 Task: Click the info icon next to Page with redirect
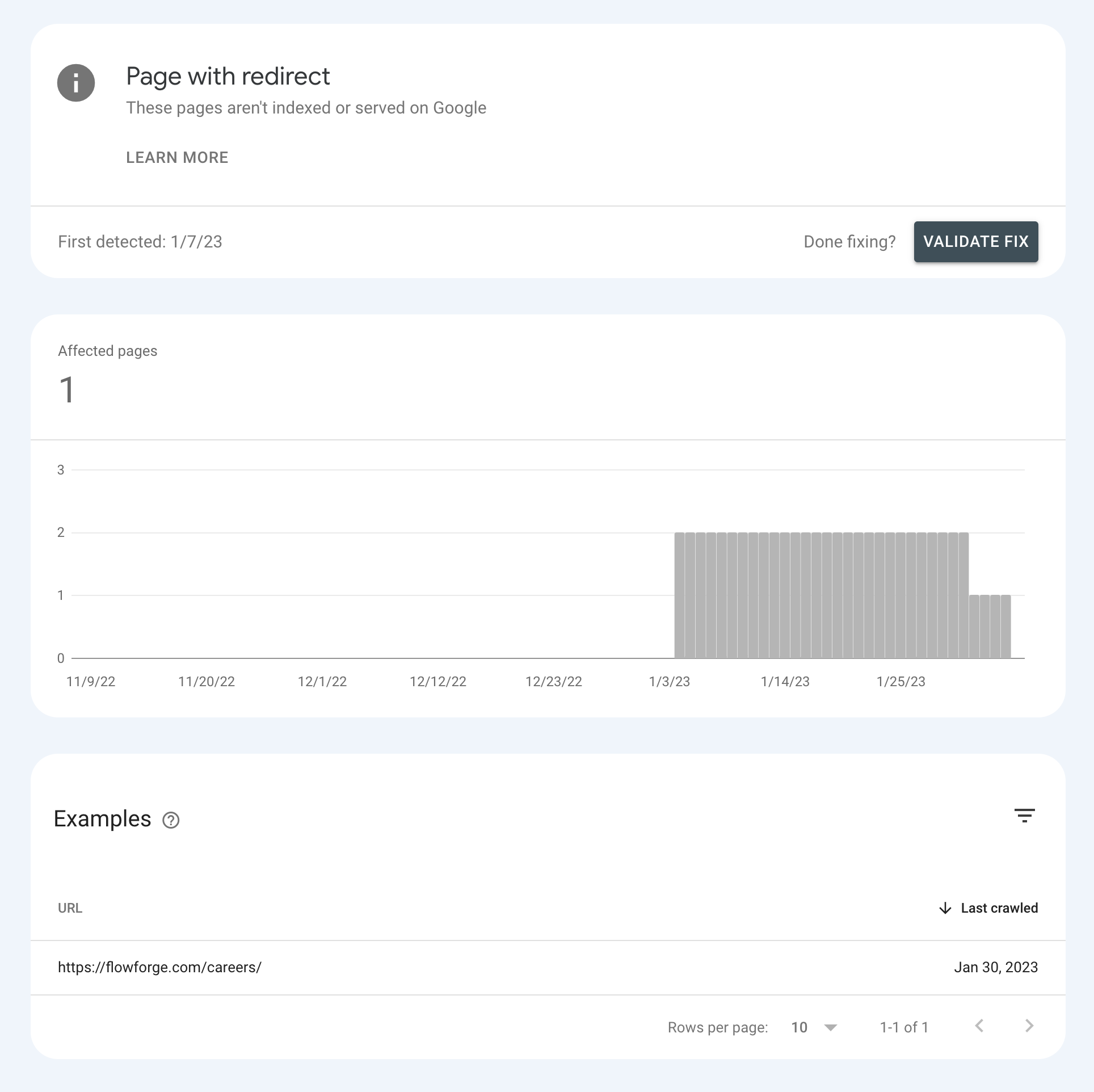click(x=75, y=83)
